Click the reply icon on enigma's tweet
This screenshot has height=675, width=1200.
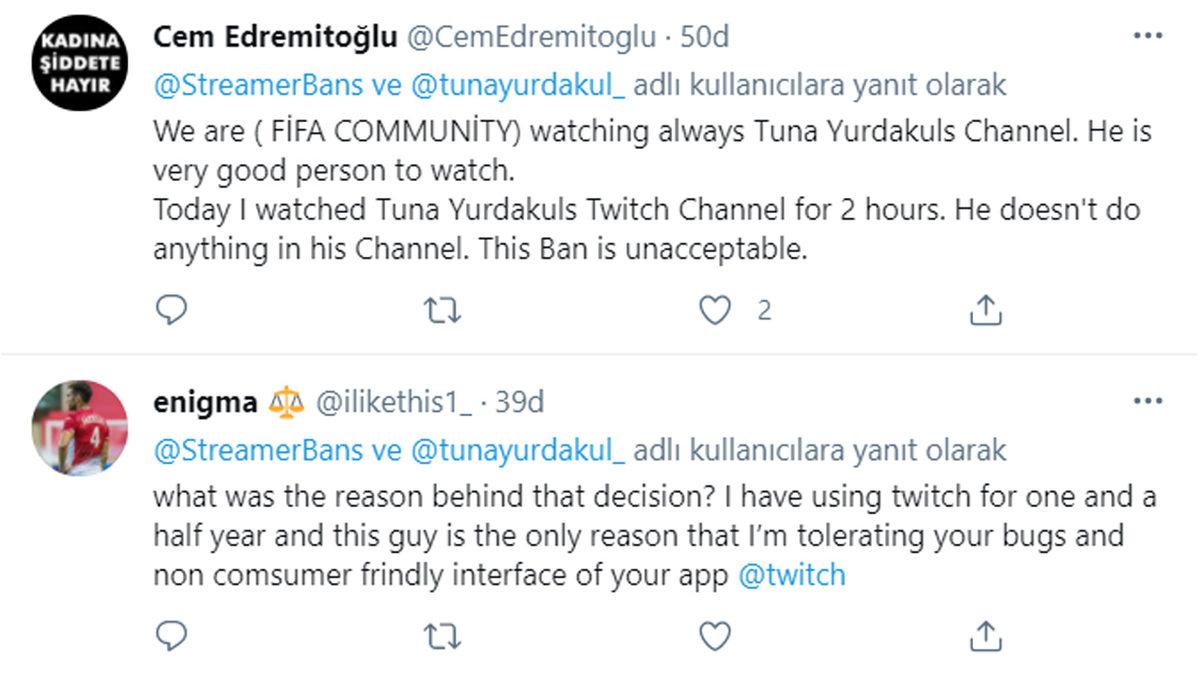coord(173,633)
